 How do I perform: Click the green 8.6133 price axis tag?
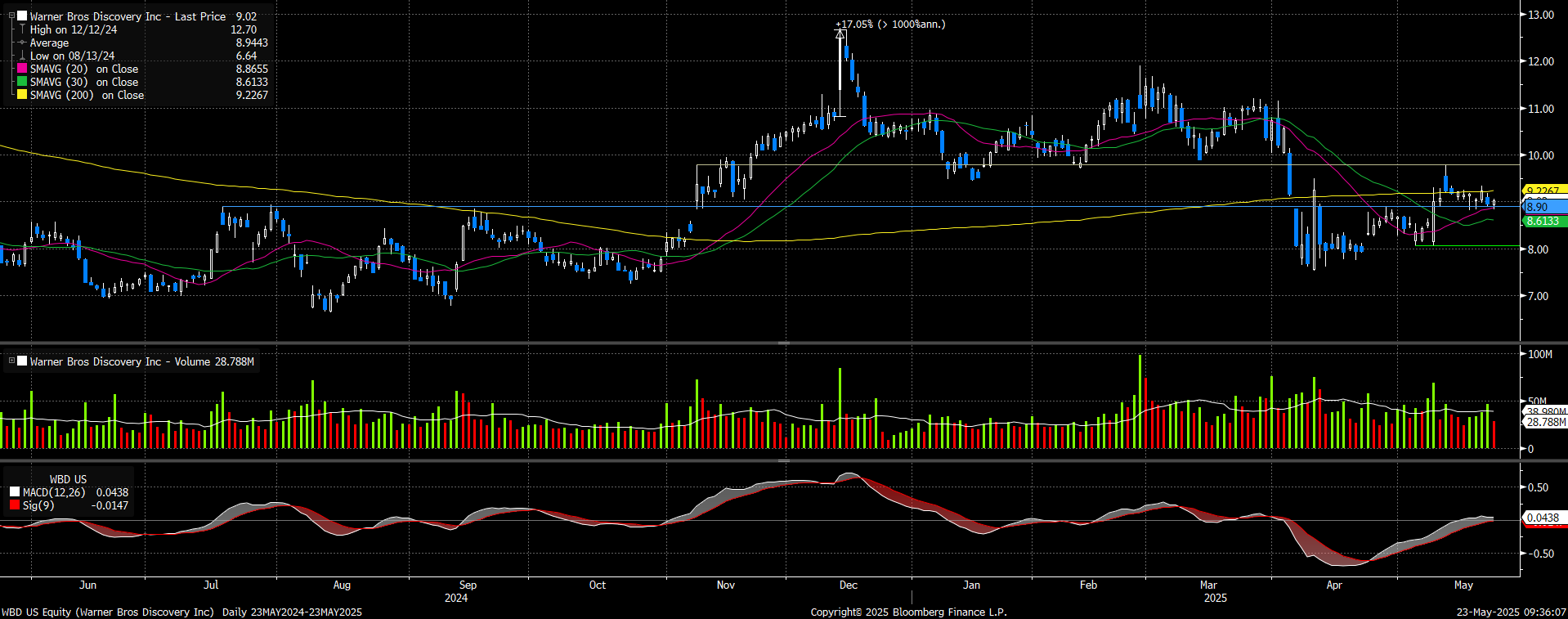coord(1543,221)
